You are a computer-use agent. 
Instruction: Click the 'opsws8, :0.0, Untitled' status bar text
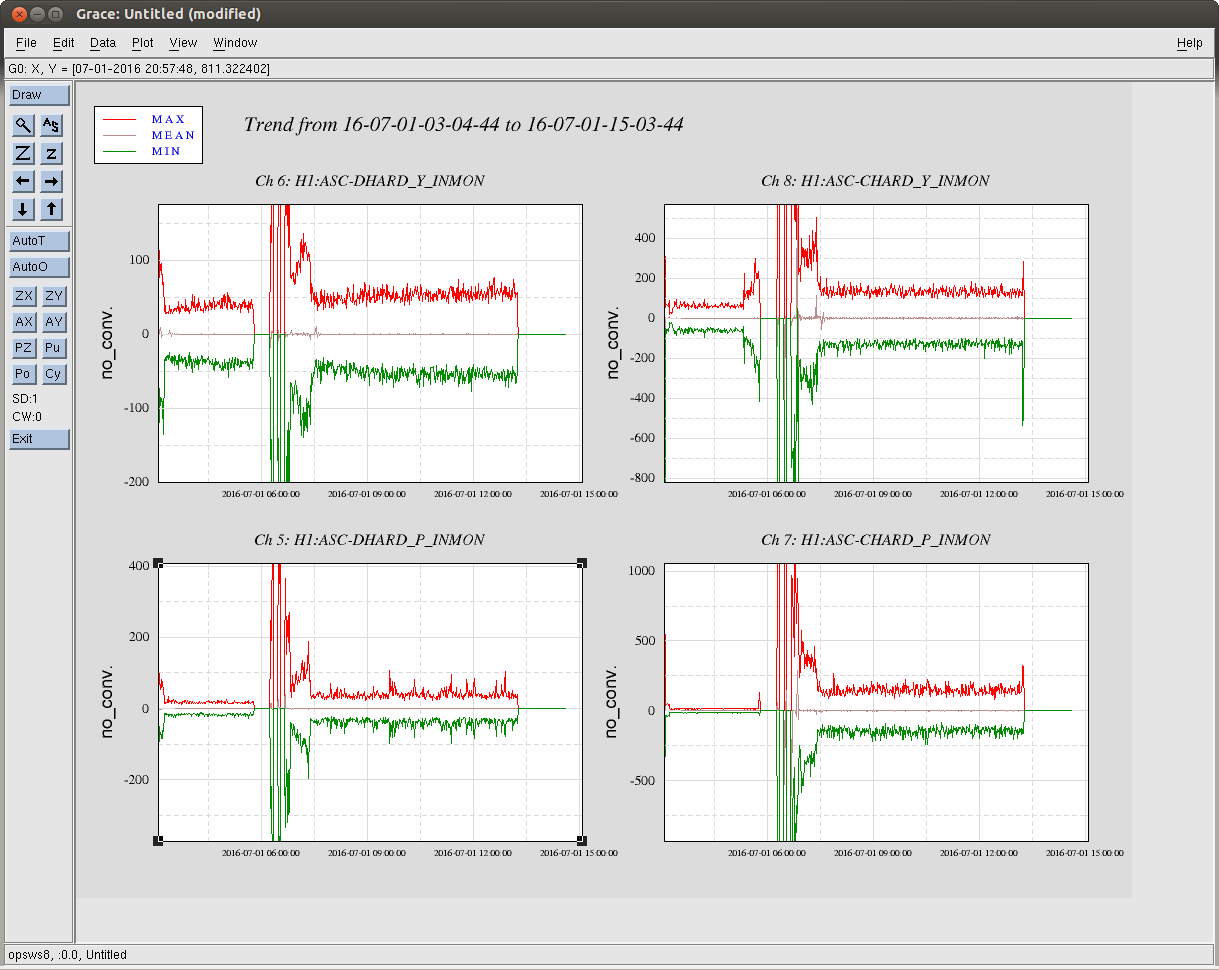[x=67, y=955]
